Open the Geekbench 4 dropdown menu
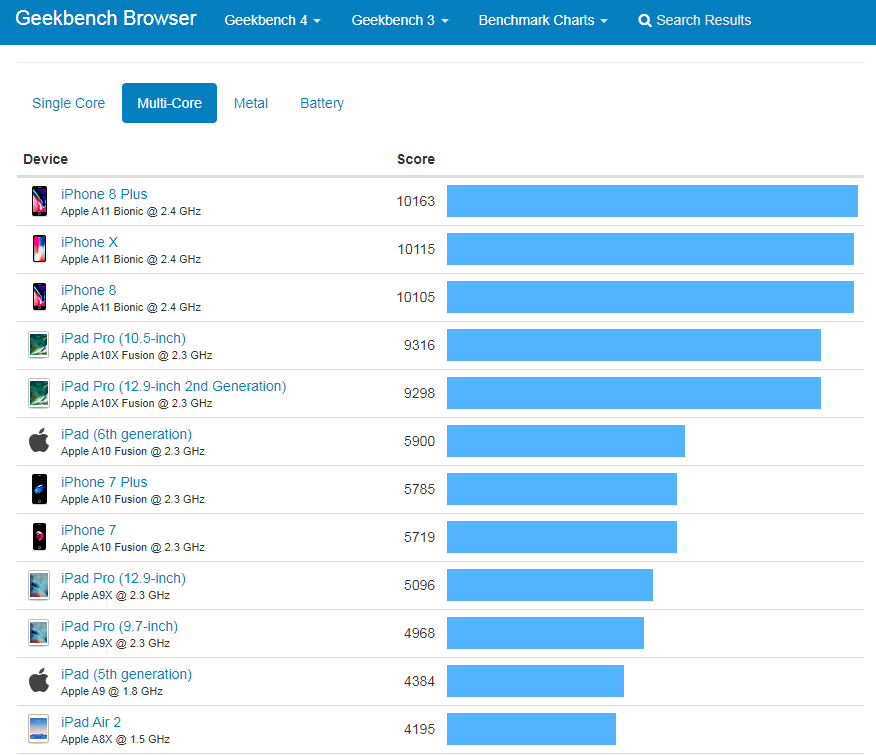The image size is (876, 755). pyautogui.click(x=272, y=21)
